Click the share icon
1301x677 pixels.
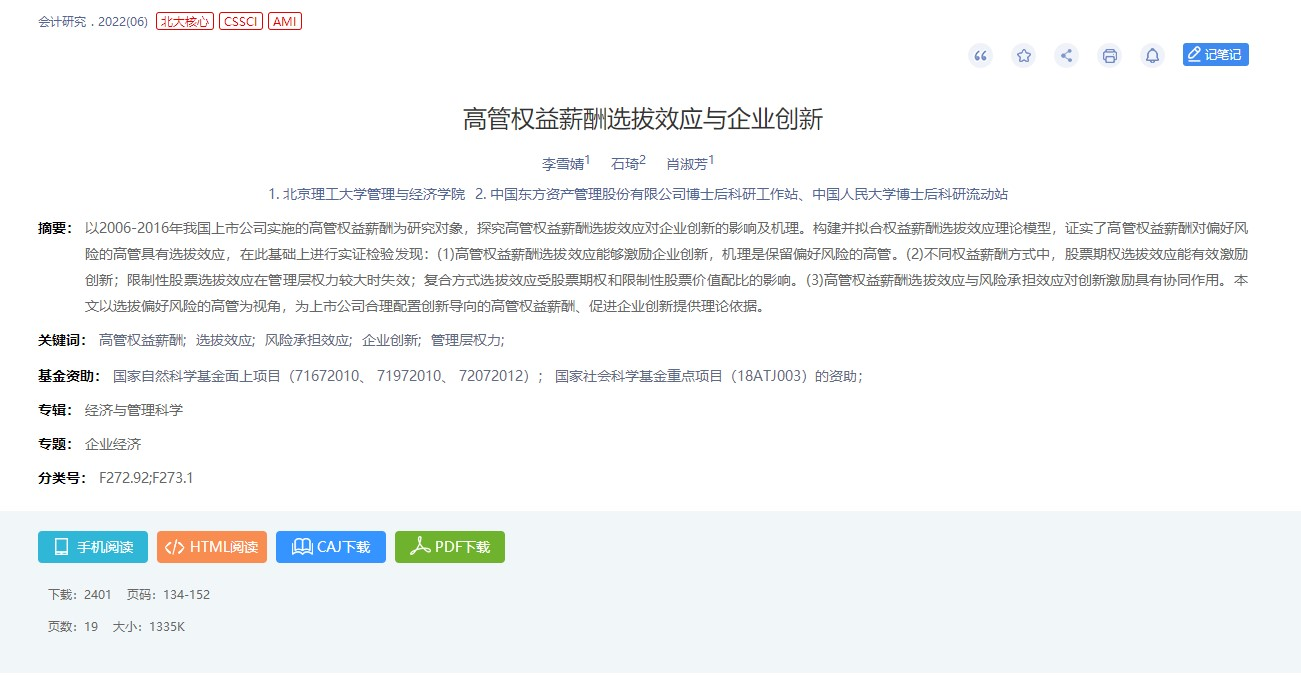click(x=1066, y=56)
